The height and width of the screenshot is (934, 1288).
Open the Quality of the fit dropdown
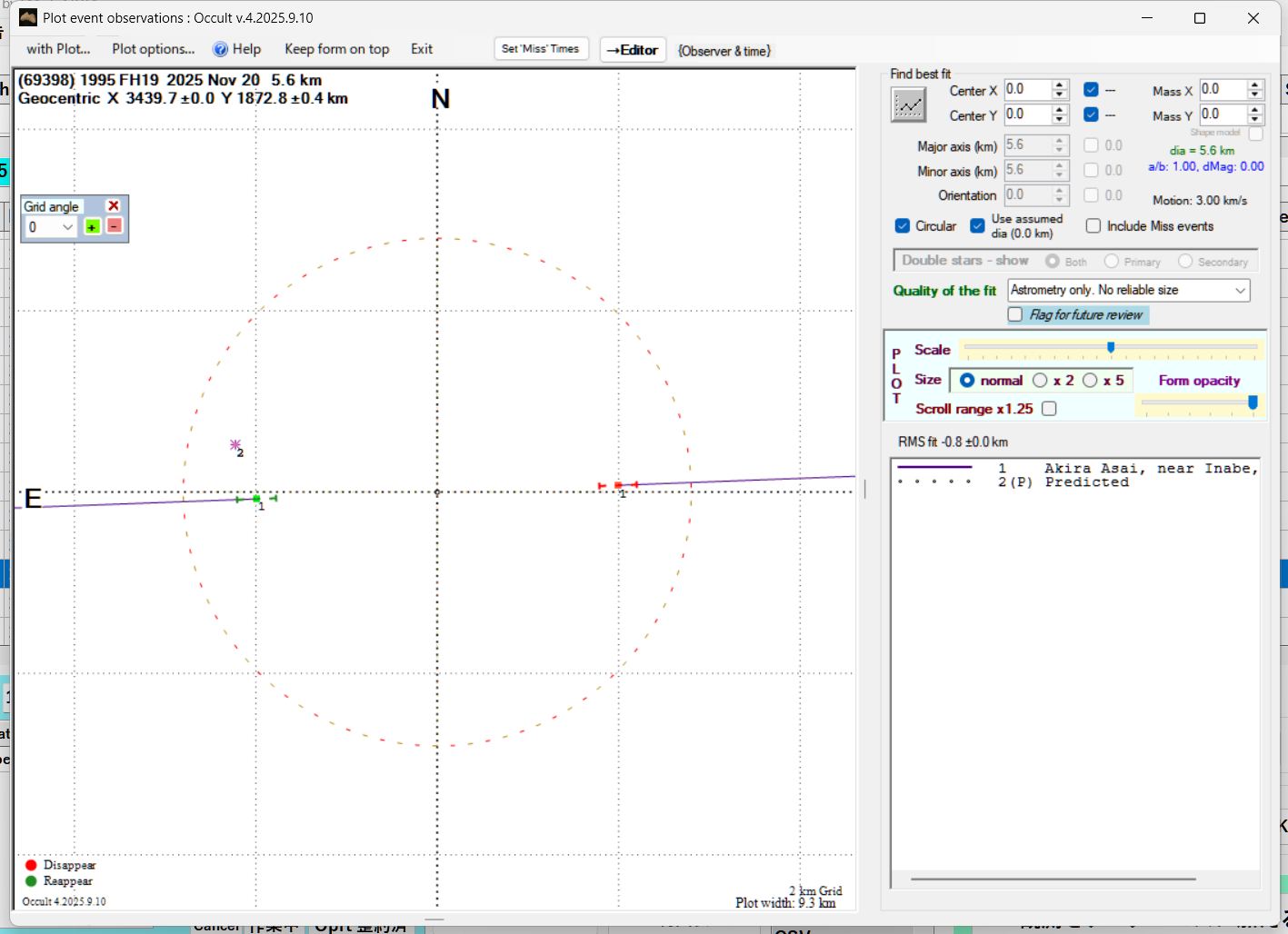[1240, 290]
